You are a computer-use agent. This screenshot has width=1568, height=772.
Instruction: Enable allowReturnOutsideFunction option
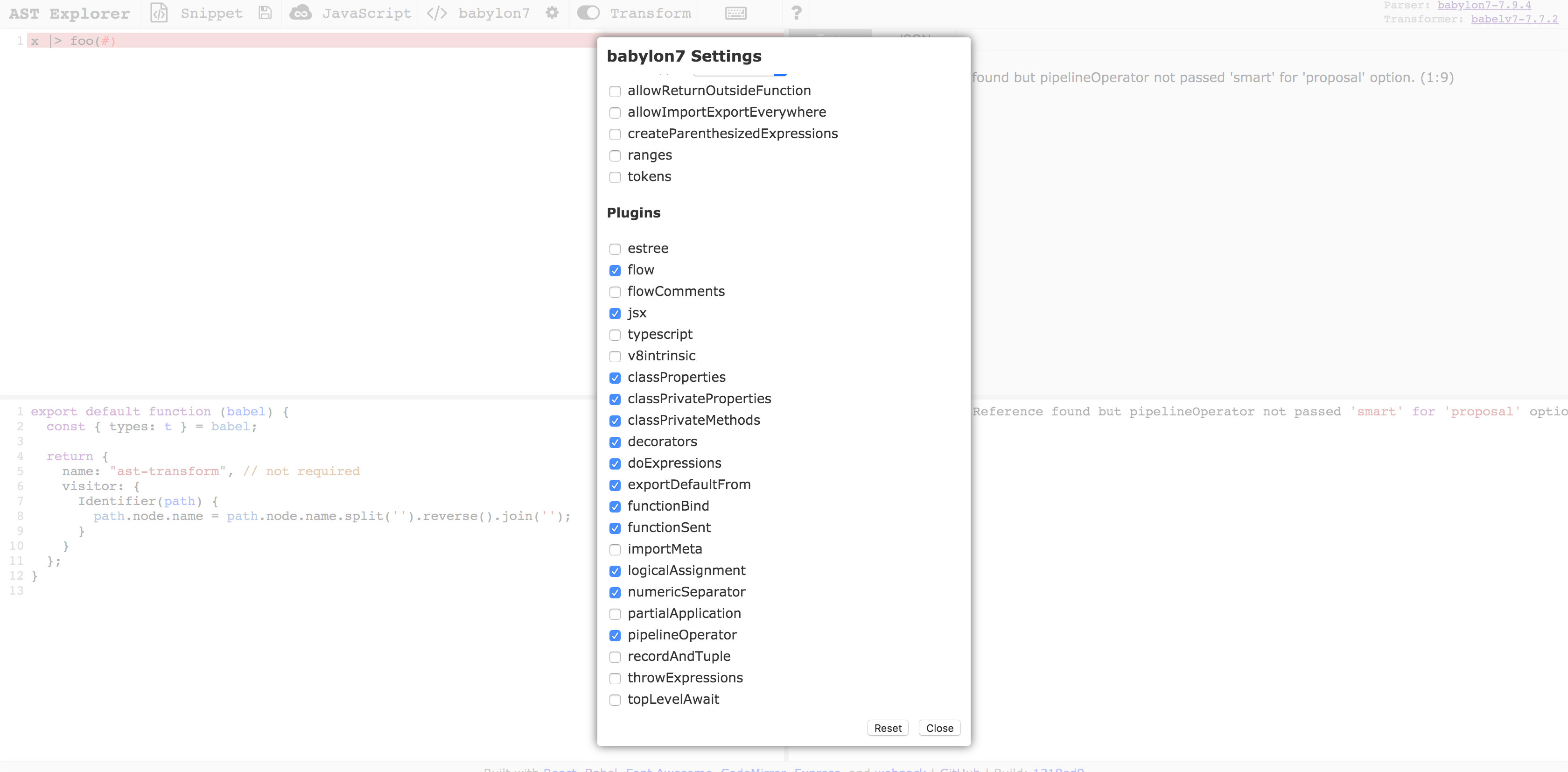[615, 91]
